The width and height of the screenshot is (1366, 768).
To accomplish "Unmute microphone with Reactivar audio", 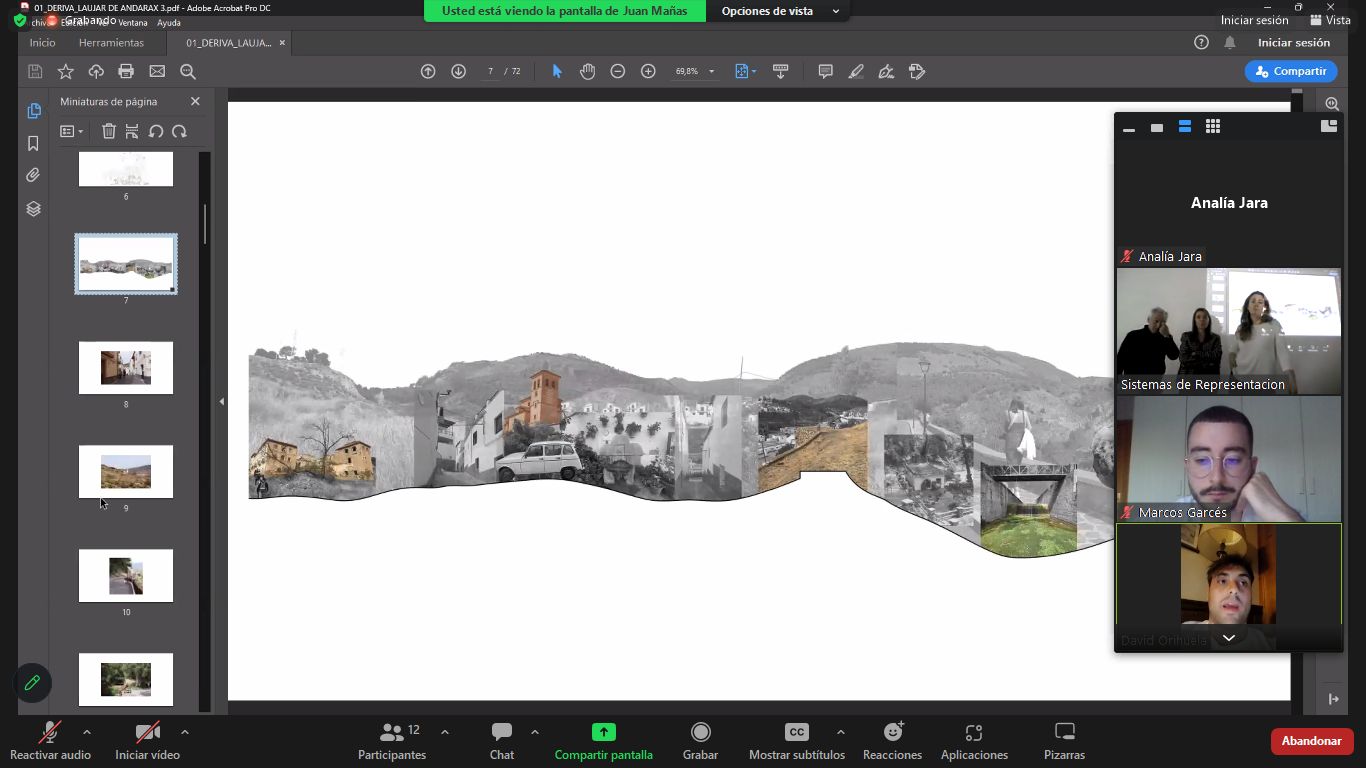I will (50, 741).
